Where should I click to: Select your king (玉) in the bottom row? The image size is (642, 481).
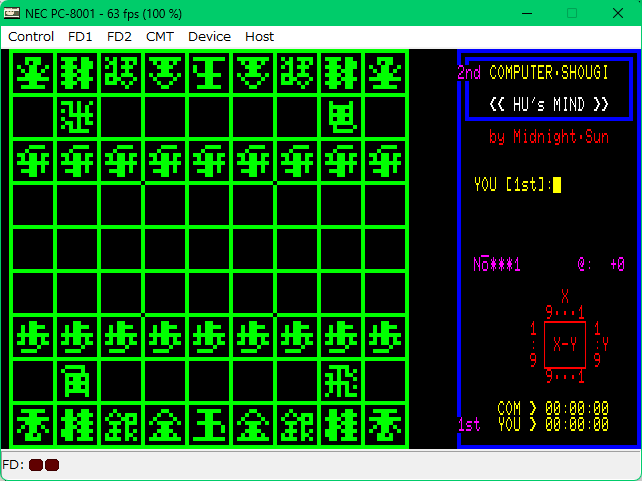pyautogui.click(x=209, y=426)
